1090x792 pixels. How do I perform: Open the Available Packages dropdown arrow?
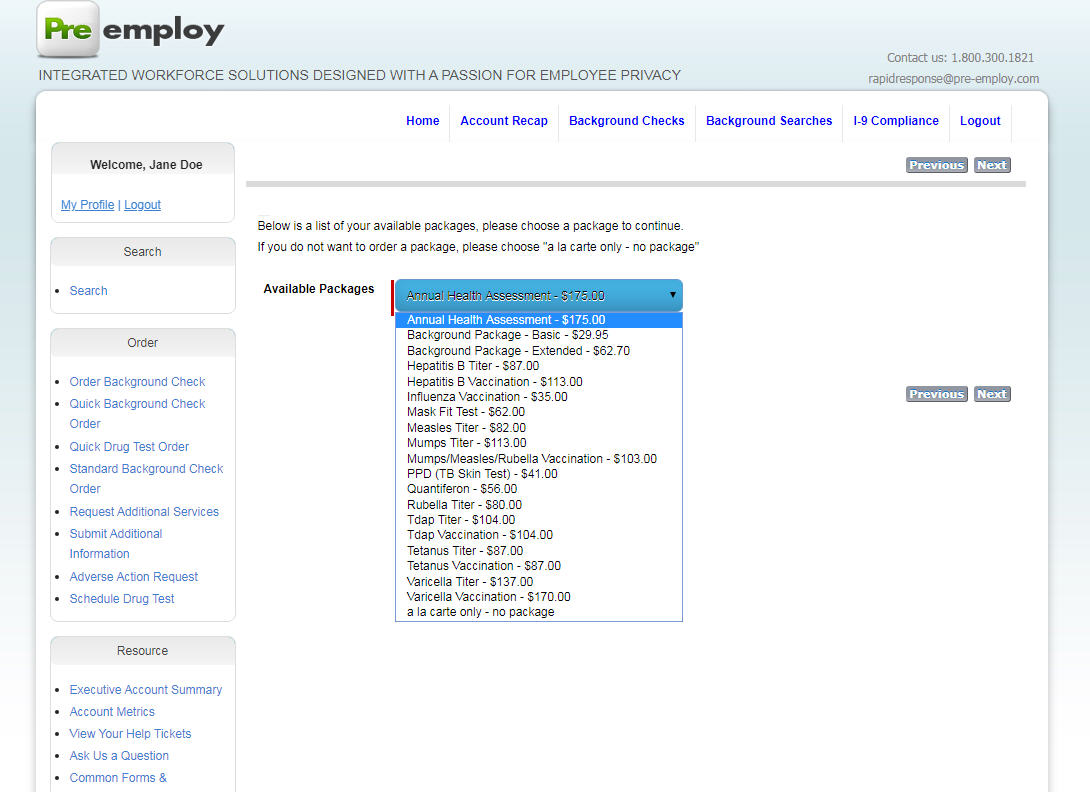click(672, 295)
